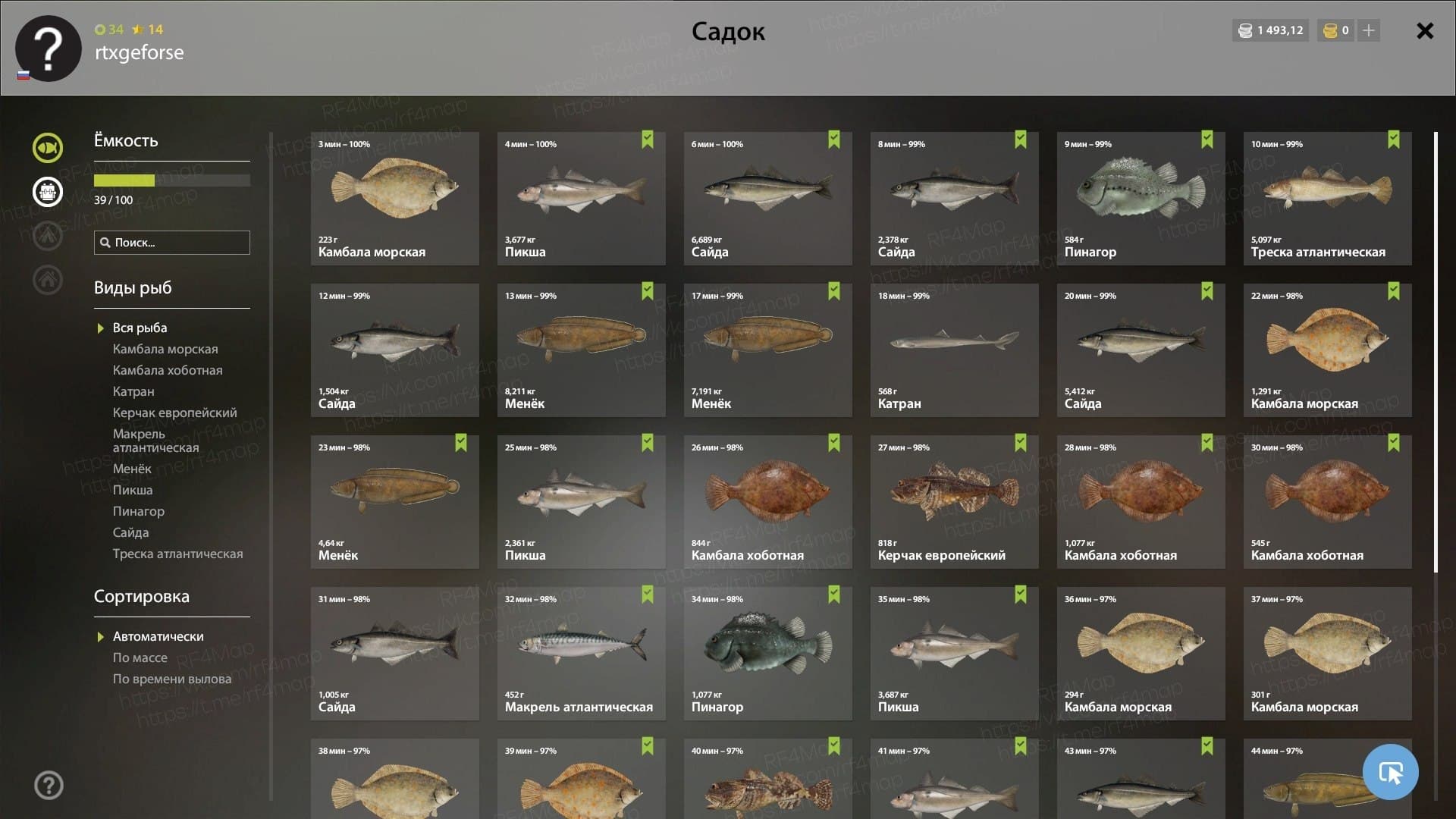The image size is (1456, 819).
Task: Open the help question mark icon
Action: [x=49, y=785]
